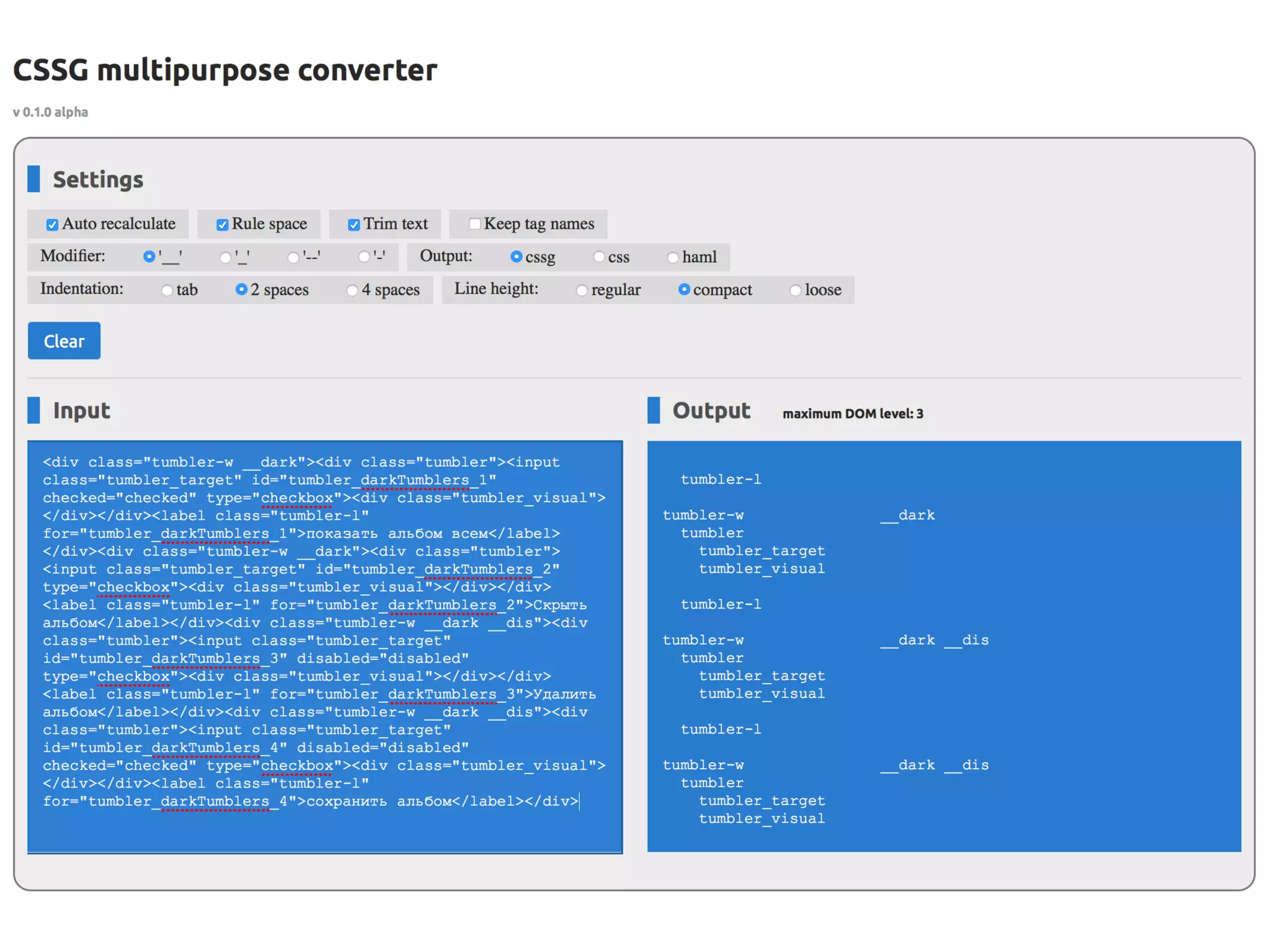Set indentation to tab
The height and width of the screenshot is (952, 1270).
(x=167, y=290)
